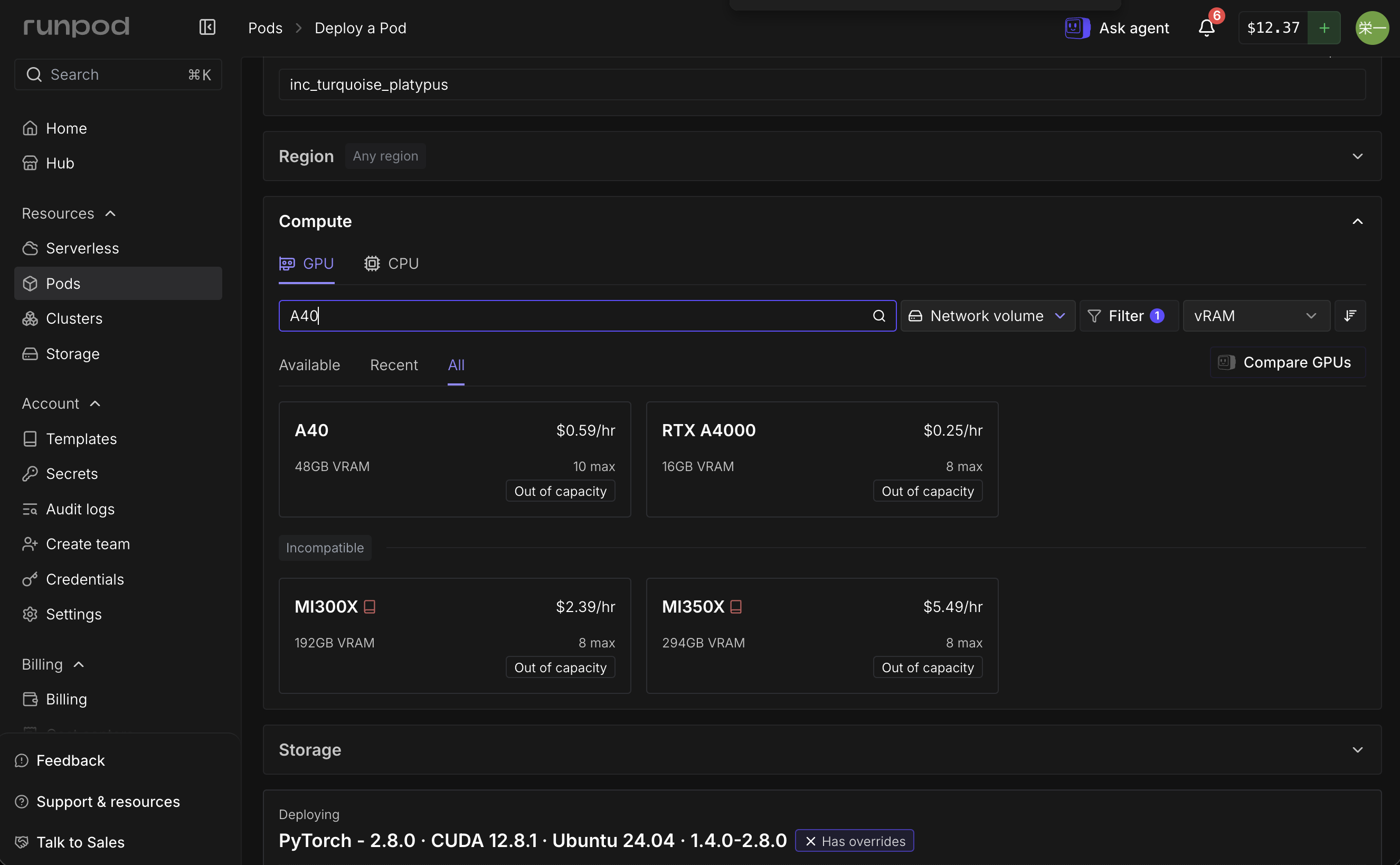Open the vRAM sort dropdown
The width and height of the screenshot is (1400, 865).
(1256, 316)
